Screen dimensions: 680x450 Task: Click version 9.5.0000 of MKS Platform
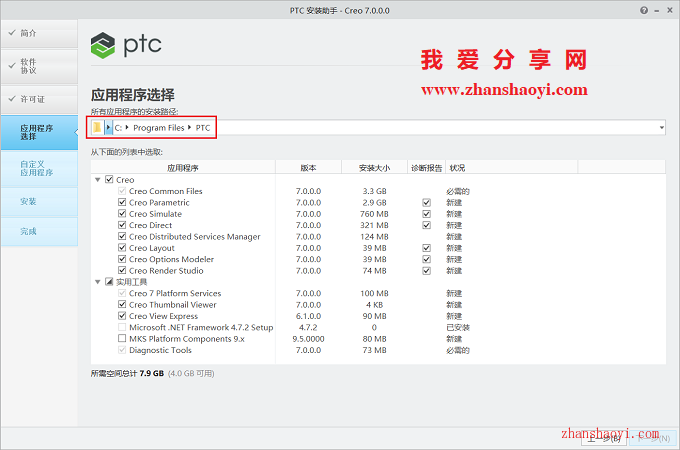(x=308, y=339)
